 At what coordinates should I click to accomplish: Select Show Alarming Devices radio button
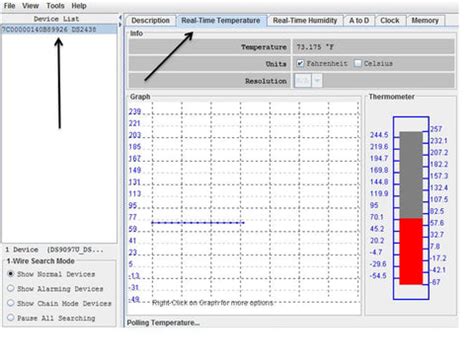point(11,288)
